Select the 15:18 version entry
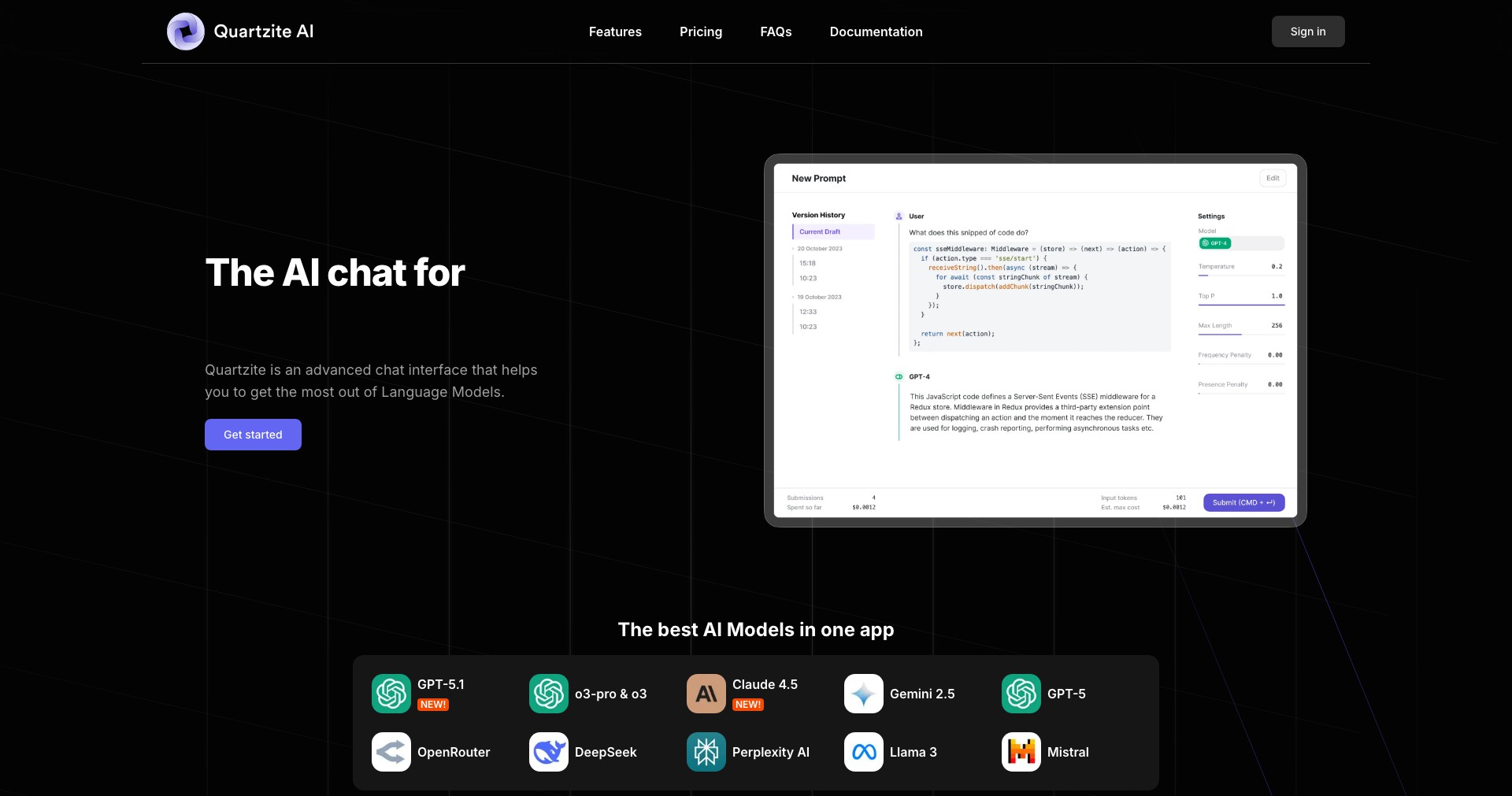 point(807,263)
